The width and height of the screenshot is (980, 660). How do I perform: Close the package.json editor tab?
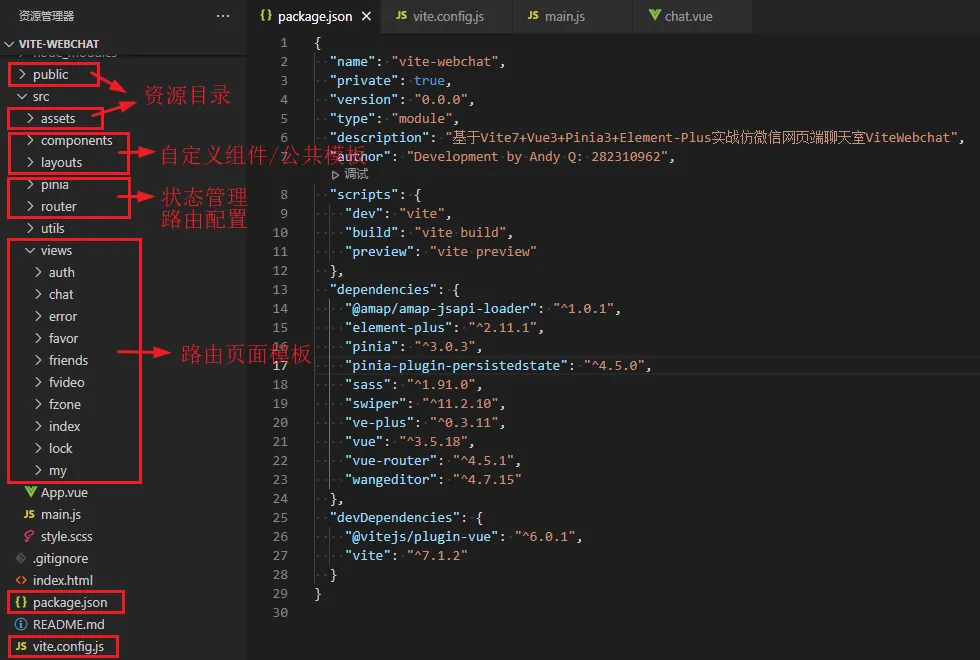(364, 16)
